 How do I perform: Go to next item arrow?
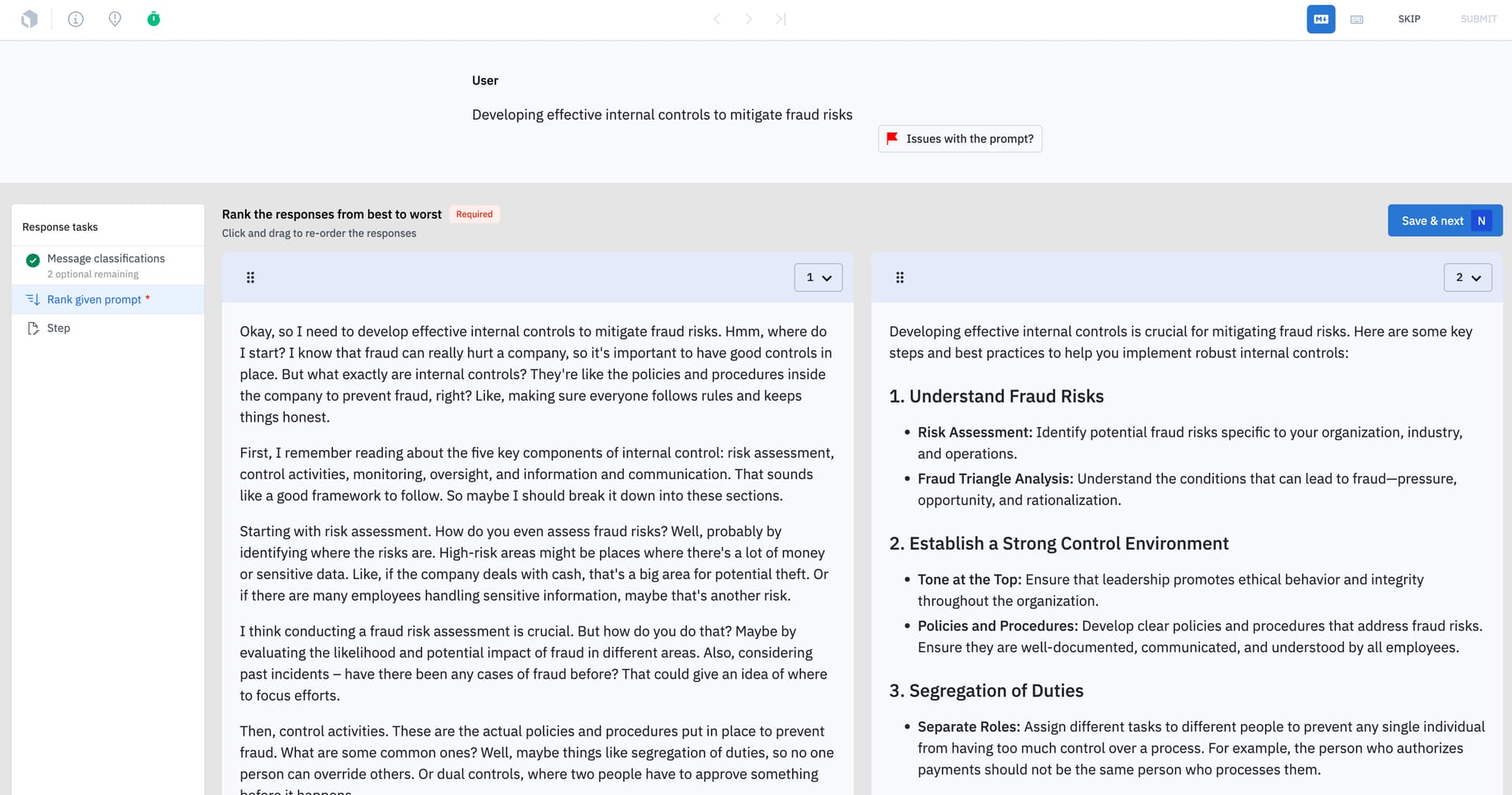748,19
